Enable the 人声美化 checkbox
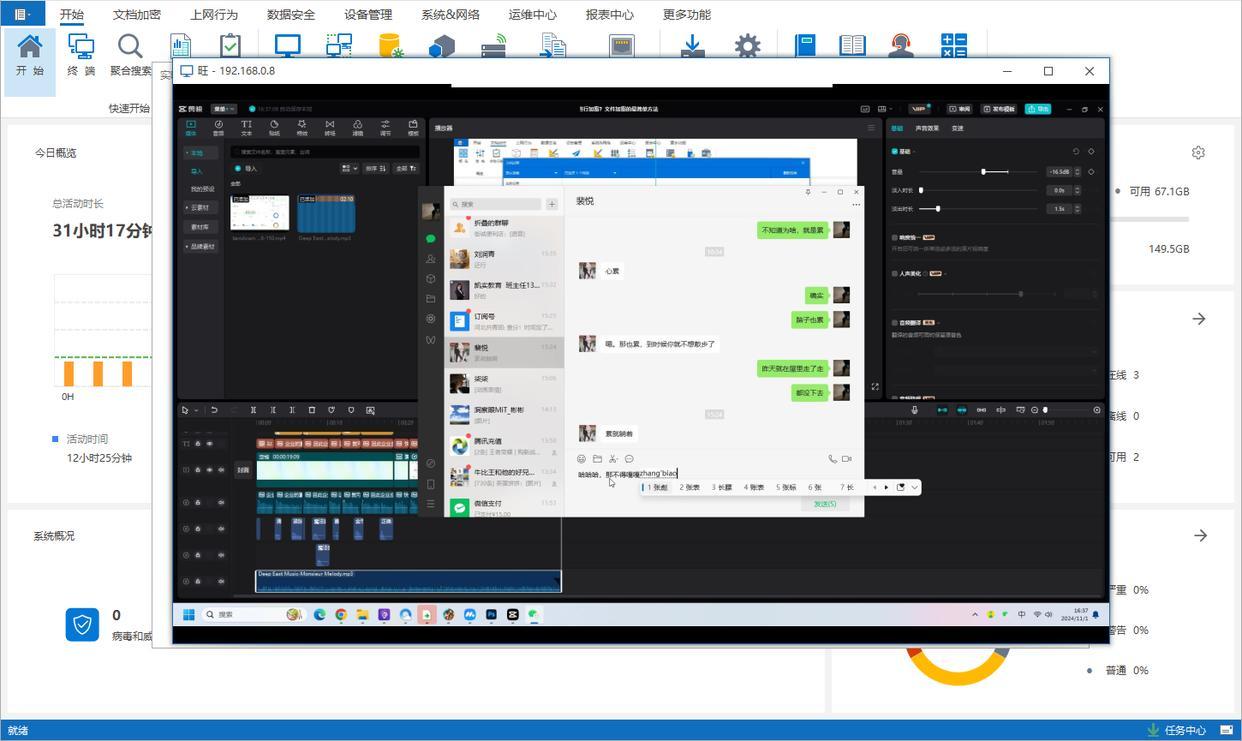 pyautogui.click(x=895, y=273)
